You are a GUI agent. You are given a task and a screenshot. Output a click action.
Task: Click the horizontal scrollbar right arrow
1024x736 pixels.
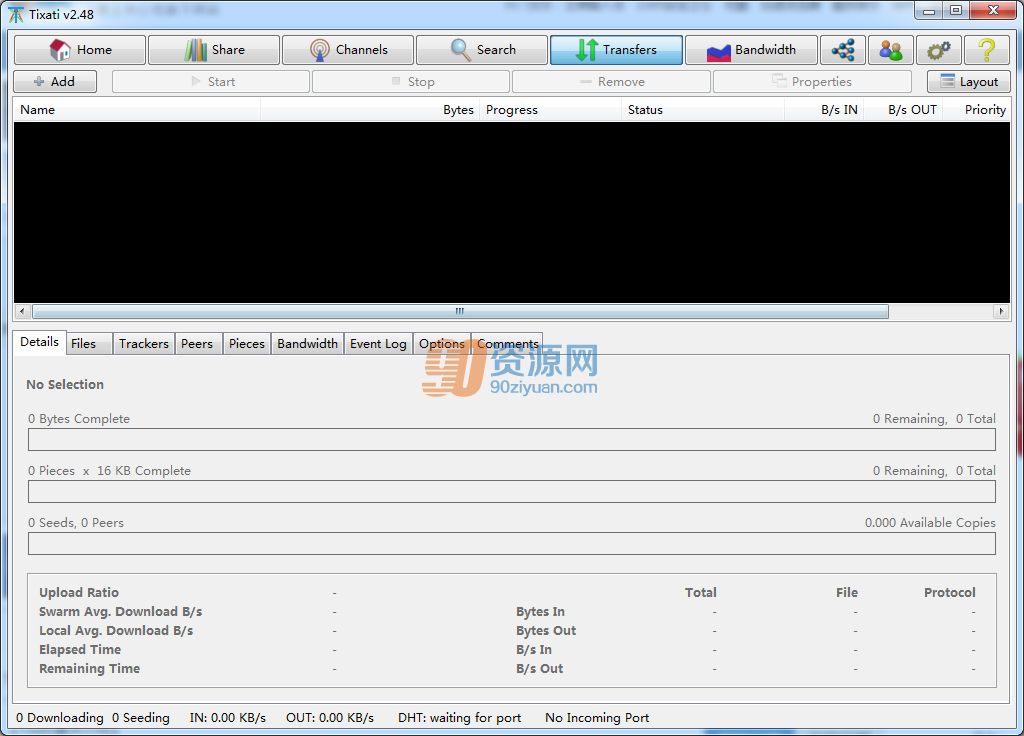1001,312
